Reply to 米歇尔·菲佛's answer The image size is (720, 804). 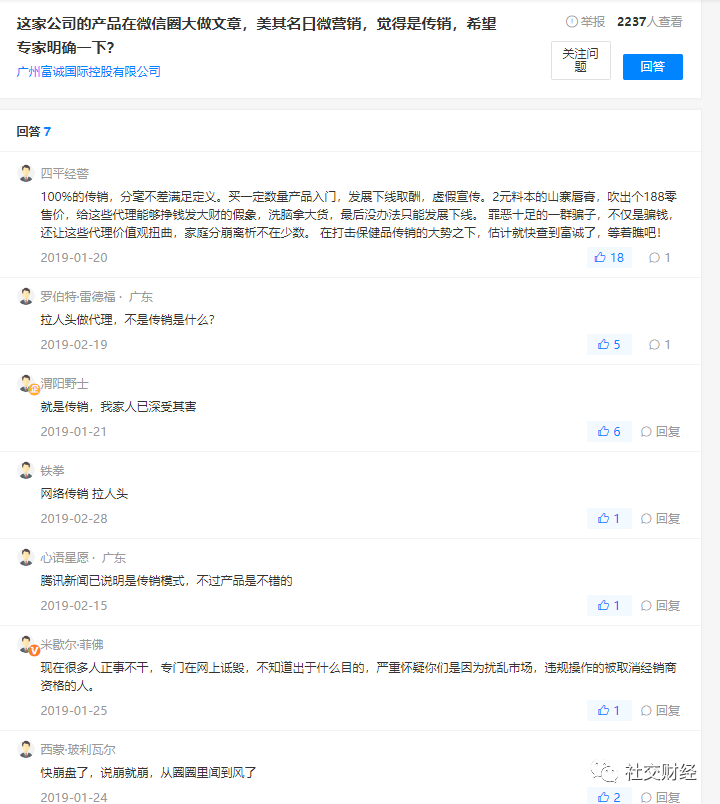660,711
